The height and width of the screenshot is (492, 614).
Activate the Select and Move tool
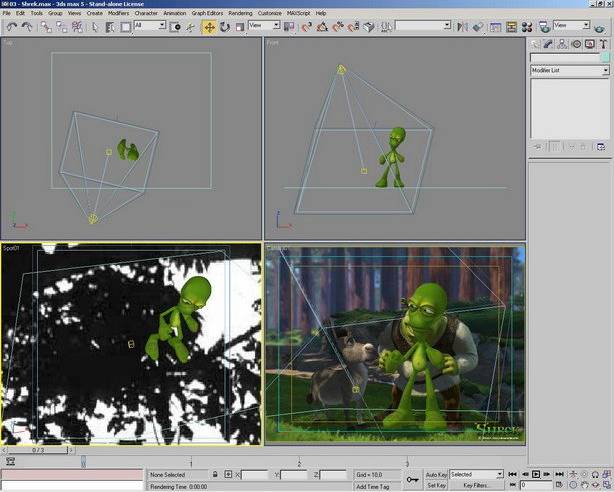[209, 27]
